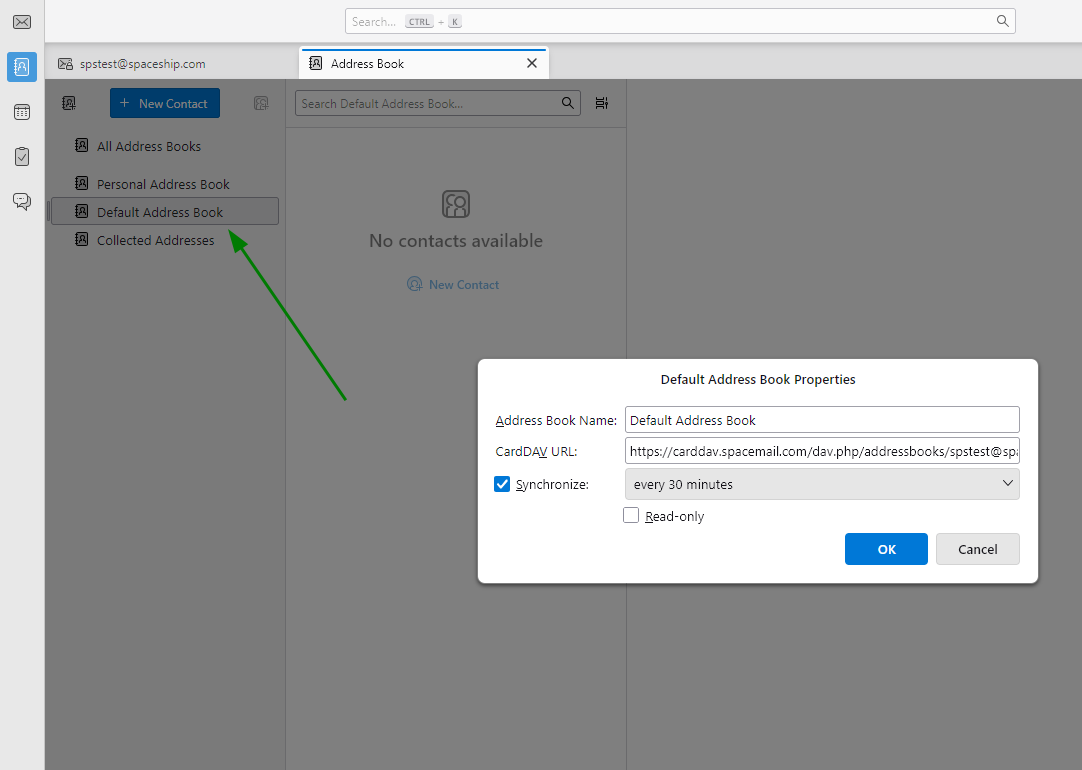Open the Tasks space icon
The image size is (1082, 770).
(x=21, y=156)
